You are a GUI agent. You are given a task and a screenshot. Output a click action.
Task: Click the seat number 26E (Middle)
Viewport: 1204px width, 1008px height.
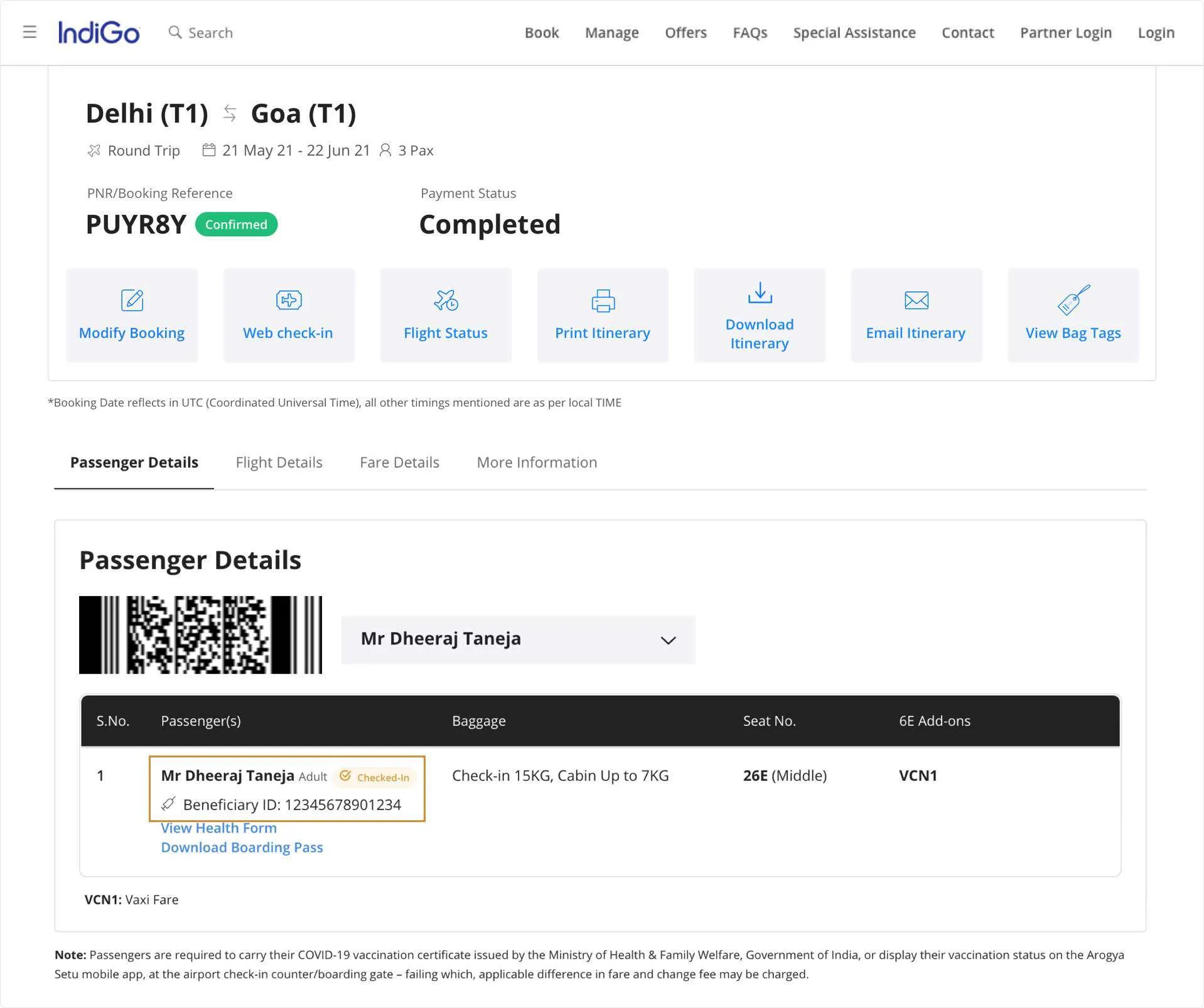pyautogui.click(x=785, y=776)
